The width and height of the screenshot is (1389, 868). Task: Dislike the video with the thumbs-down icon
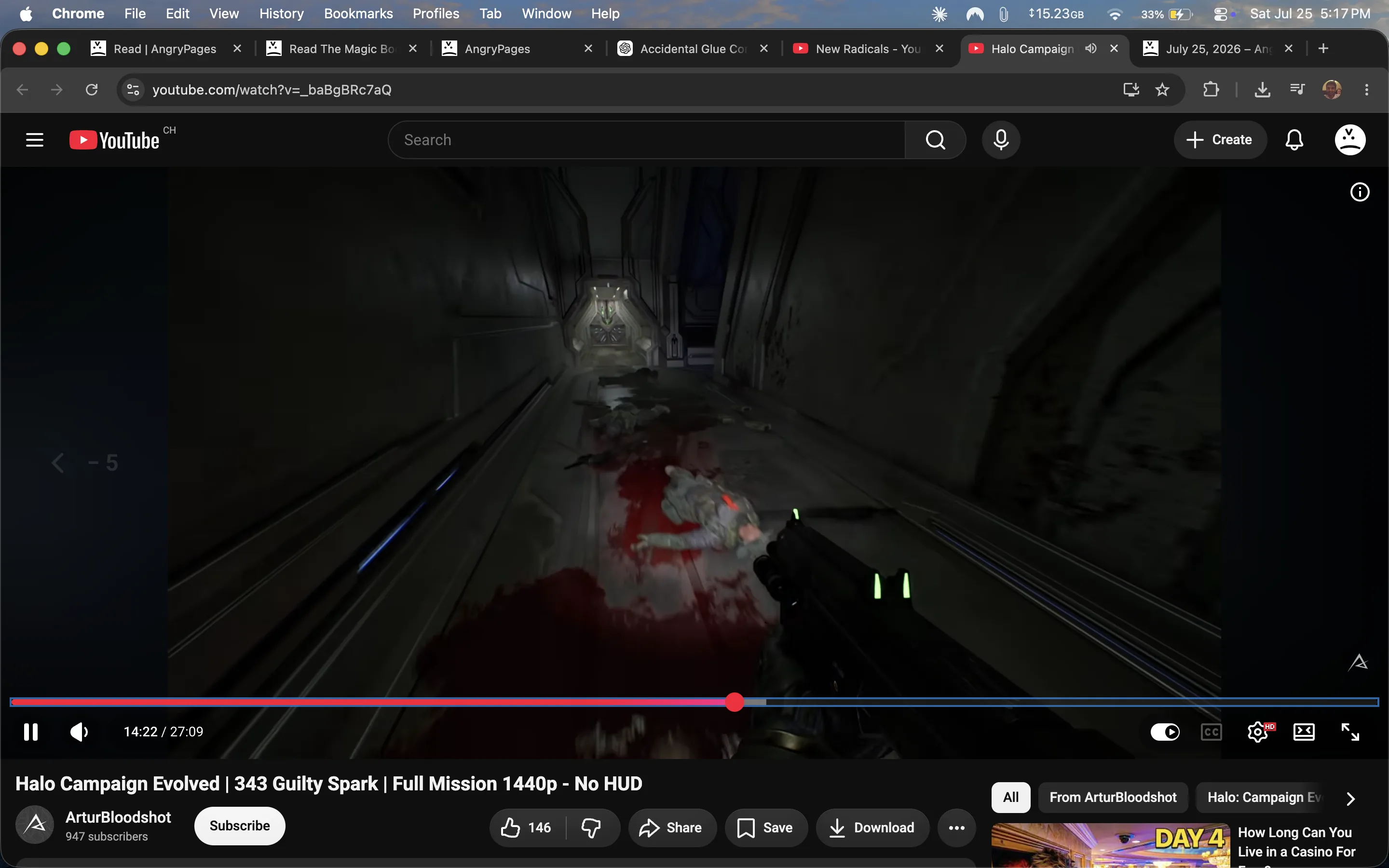[x=591, y=827]
